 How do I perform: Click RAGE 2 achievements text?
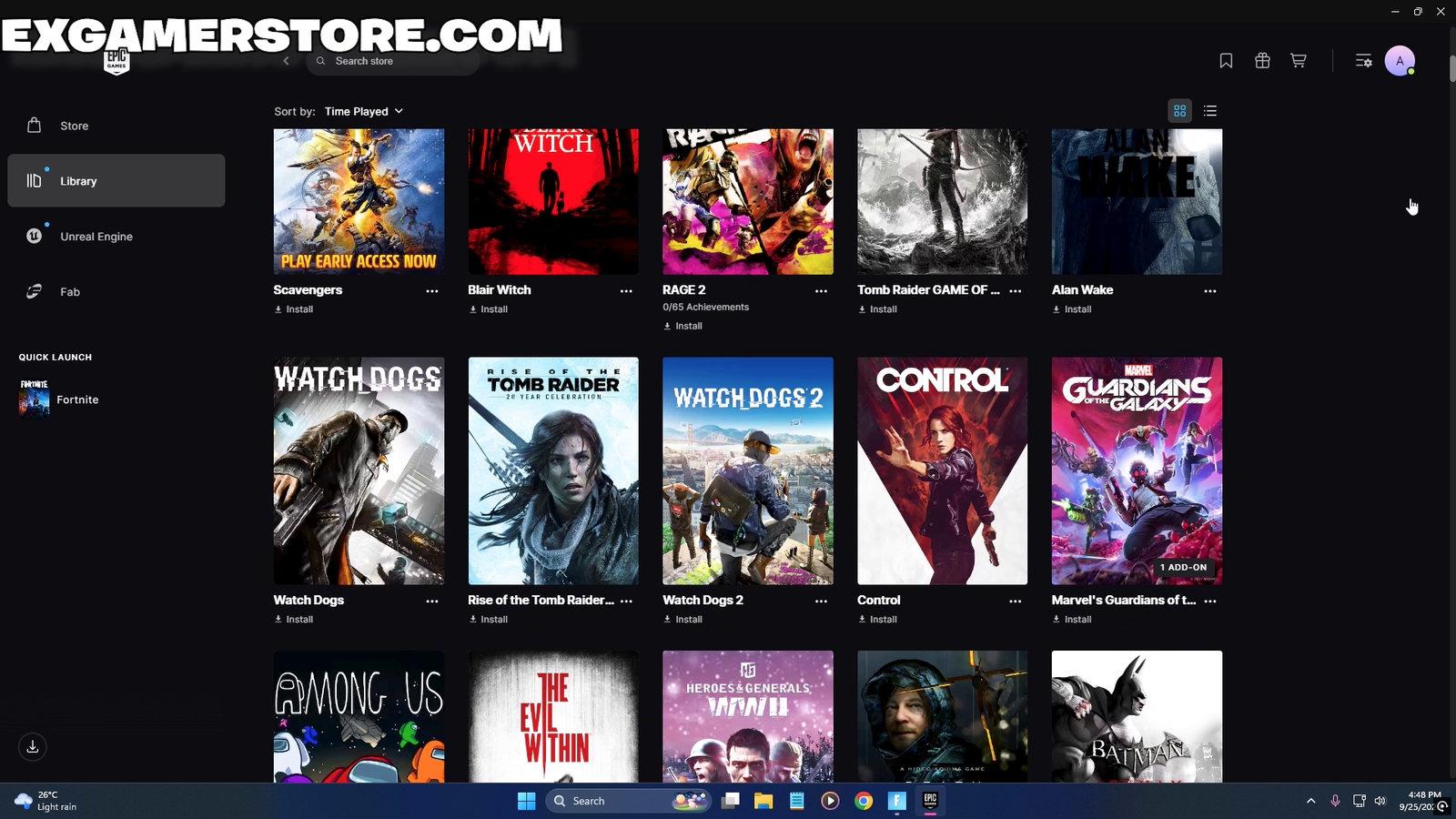click(706, 308)
